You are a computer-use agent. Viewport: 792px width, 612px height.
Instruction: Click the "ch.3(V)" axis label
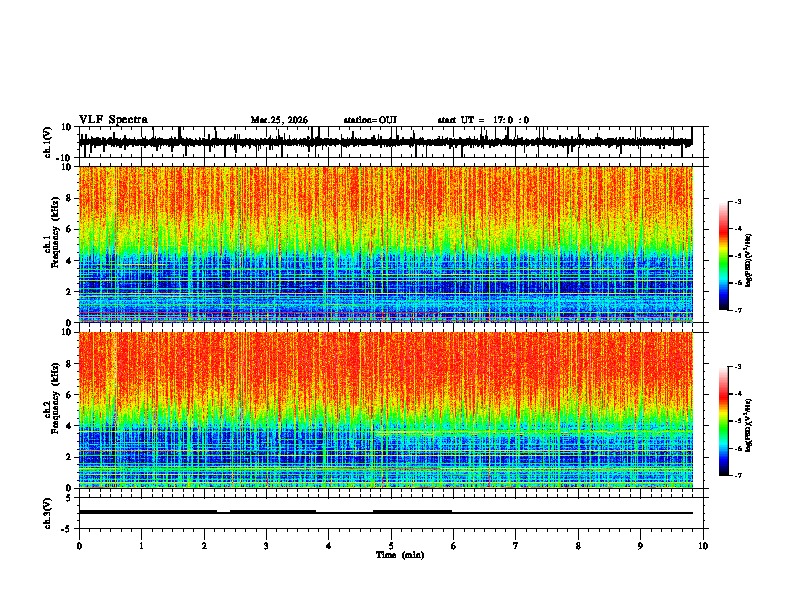[48, 513]
